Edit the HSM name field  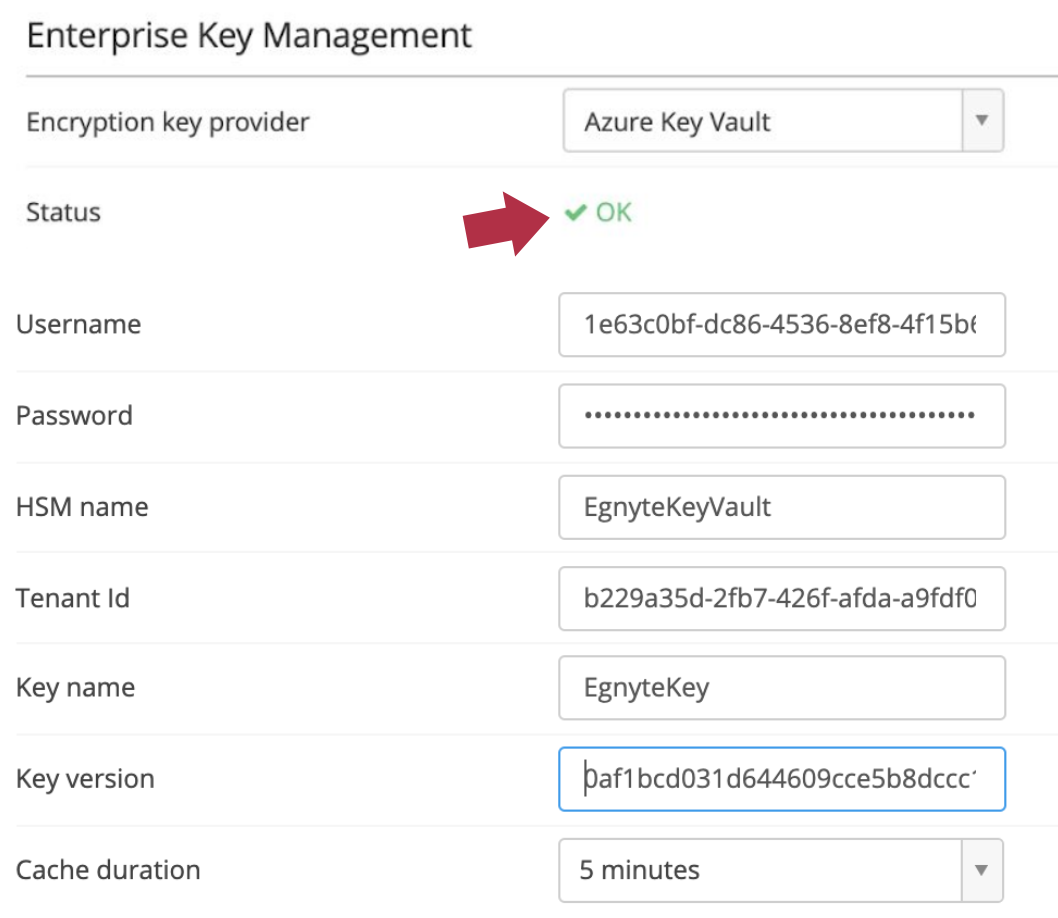pyautogui.click(x=782, y=507)
